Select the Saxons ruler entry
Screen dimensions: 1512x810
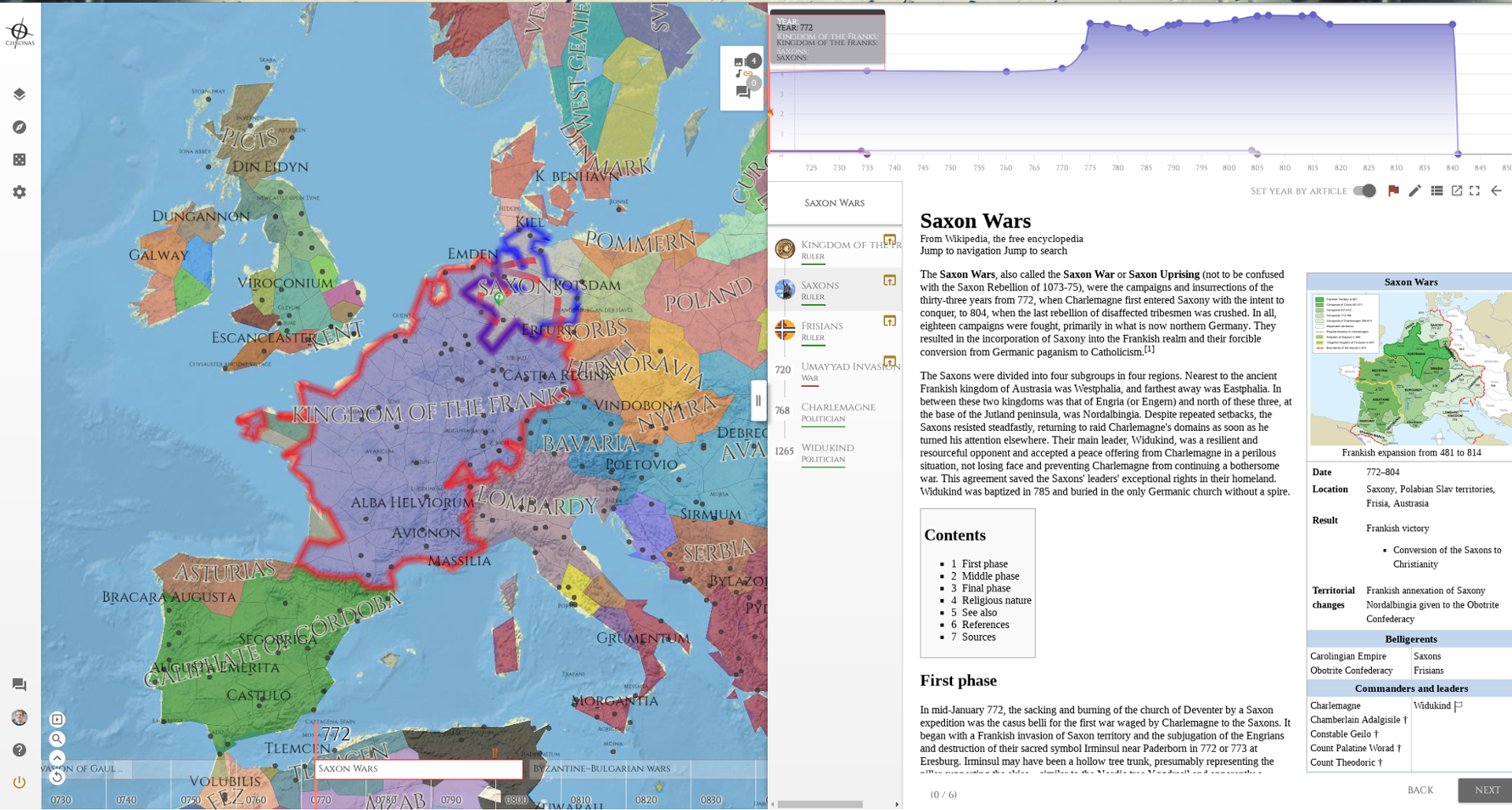(x=836, y=290)
